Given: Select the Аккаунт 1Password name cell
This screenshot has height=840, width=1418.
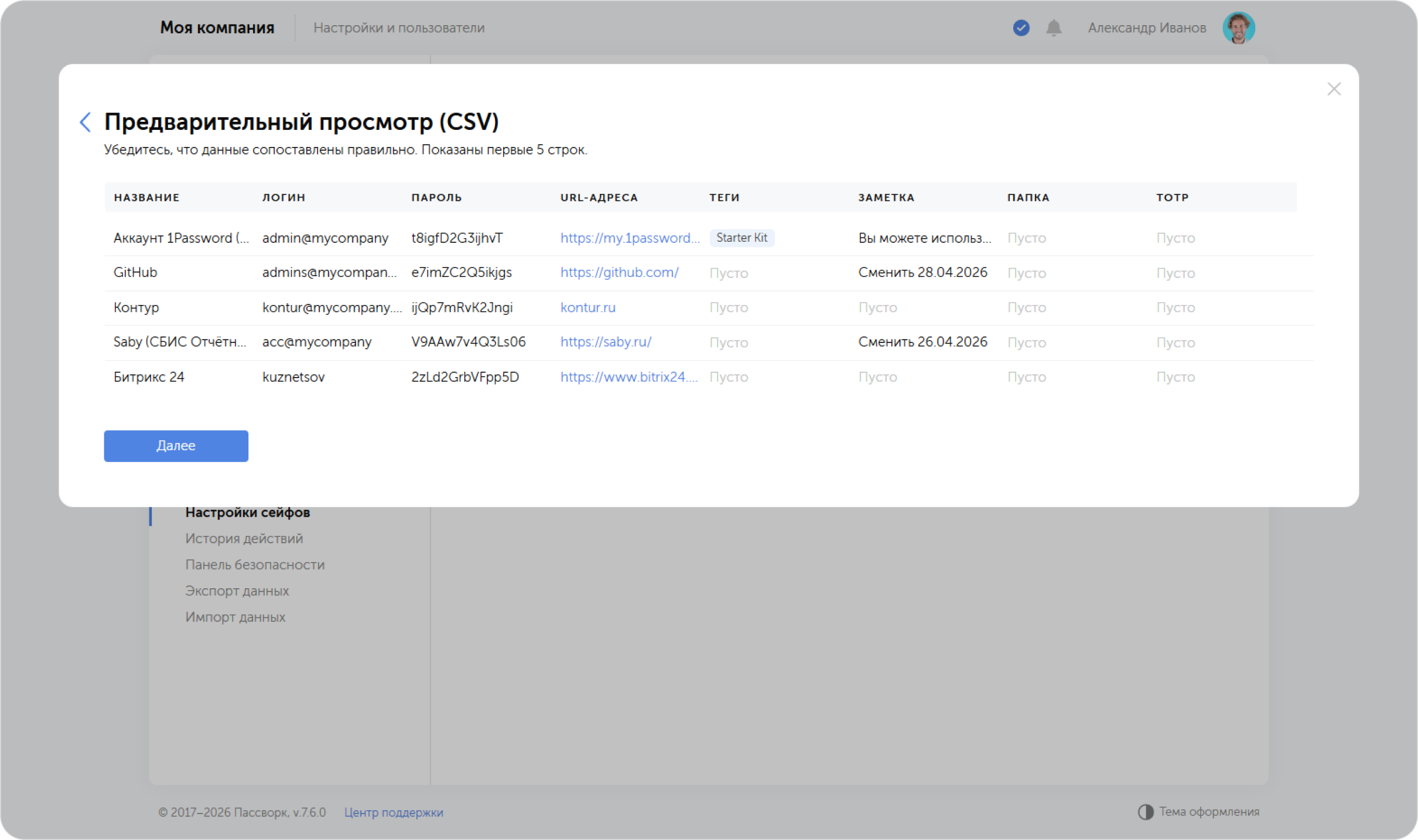Looking at the screenshot, I should pyautogui.click(x=181, y=238).
